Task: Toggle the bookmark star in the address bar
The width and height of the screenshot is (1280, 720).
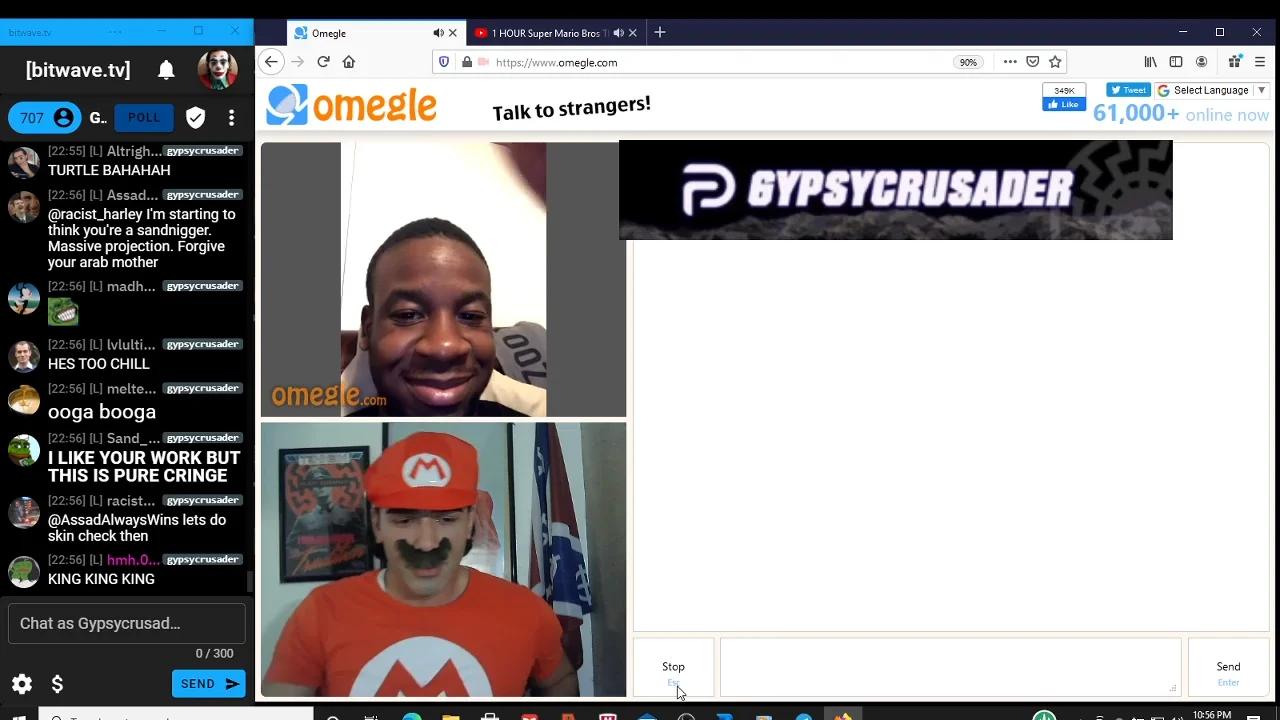Action: pos(1055,61)
